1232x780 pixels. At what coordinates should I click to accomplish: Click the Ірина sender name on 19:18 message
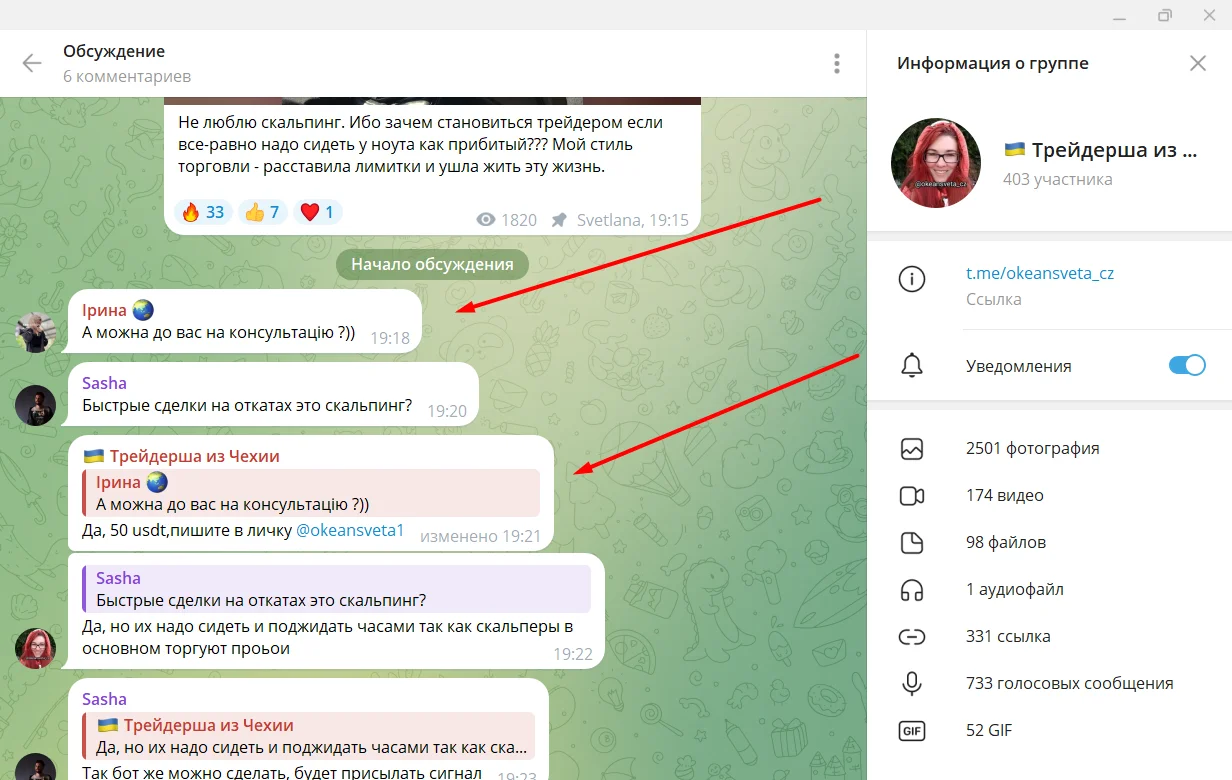pos(104,310)
